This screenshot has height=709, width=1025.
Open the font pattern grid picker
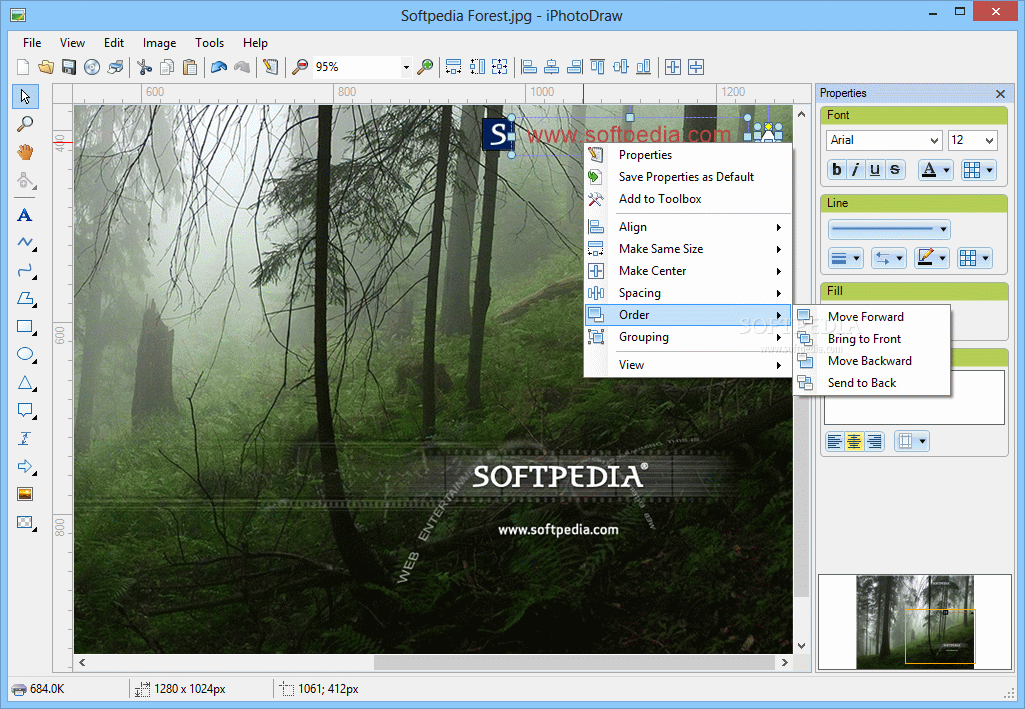979,170
